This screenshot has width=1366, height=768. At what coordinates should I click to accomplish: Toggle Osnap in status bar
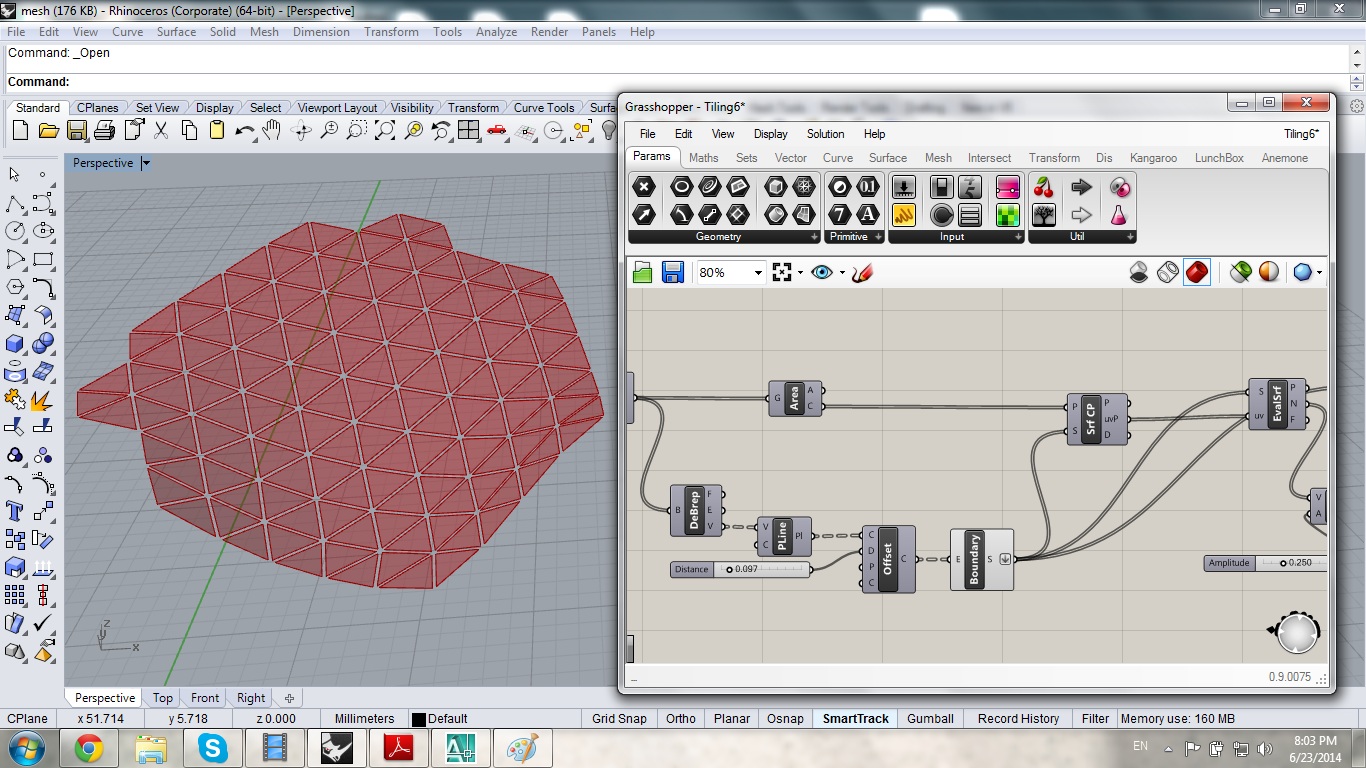click(785, 718)
